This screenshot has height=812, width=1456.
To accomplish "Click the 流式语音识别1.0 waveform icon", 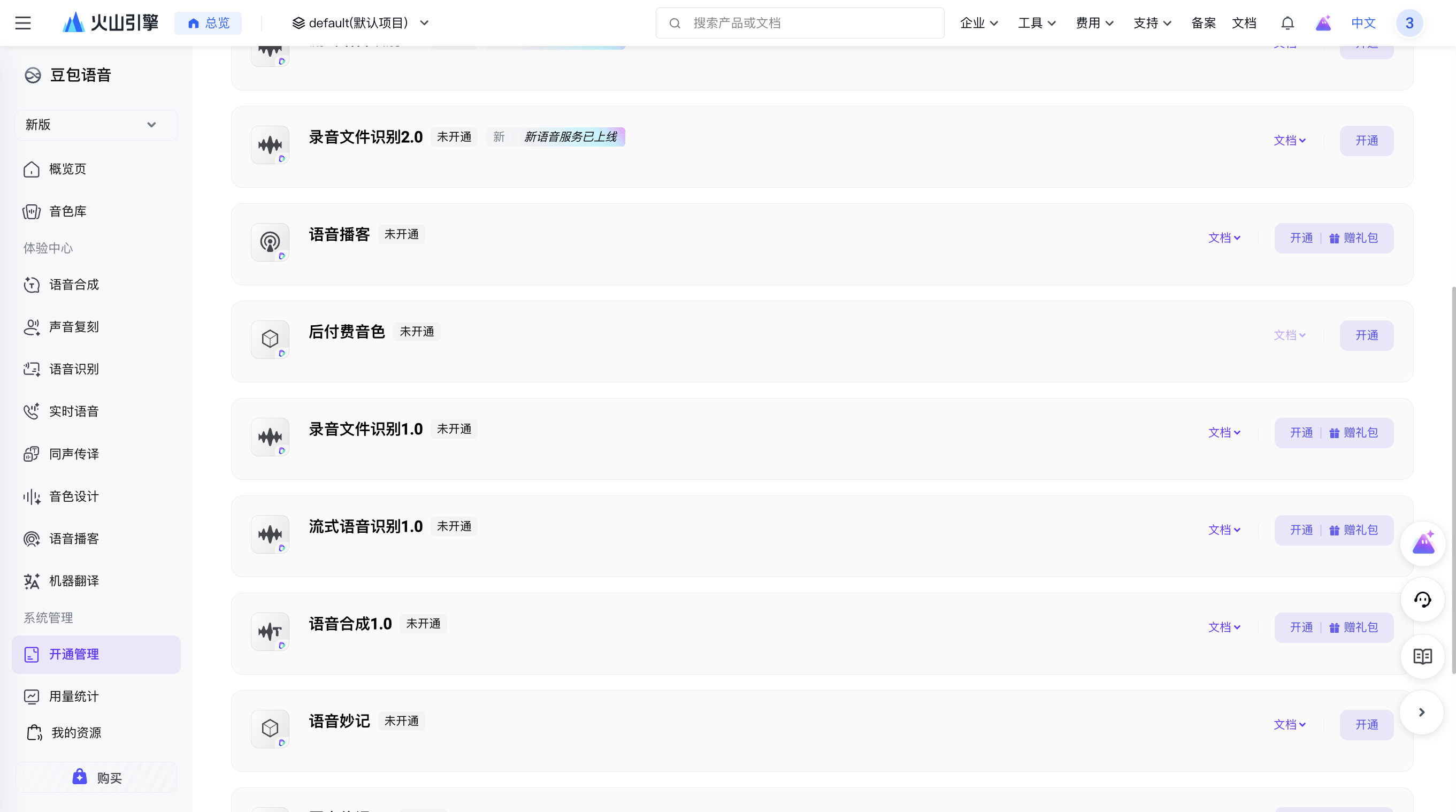I will [x=270, y=534].
